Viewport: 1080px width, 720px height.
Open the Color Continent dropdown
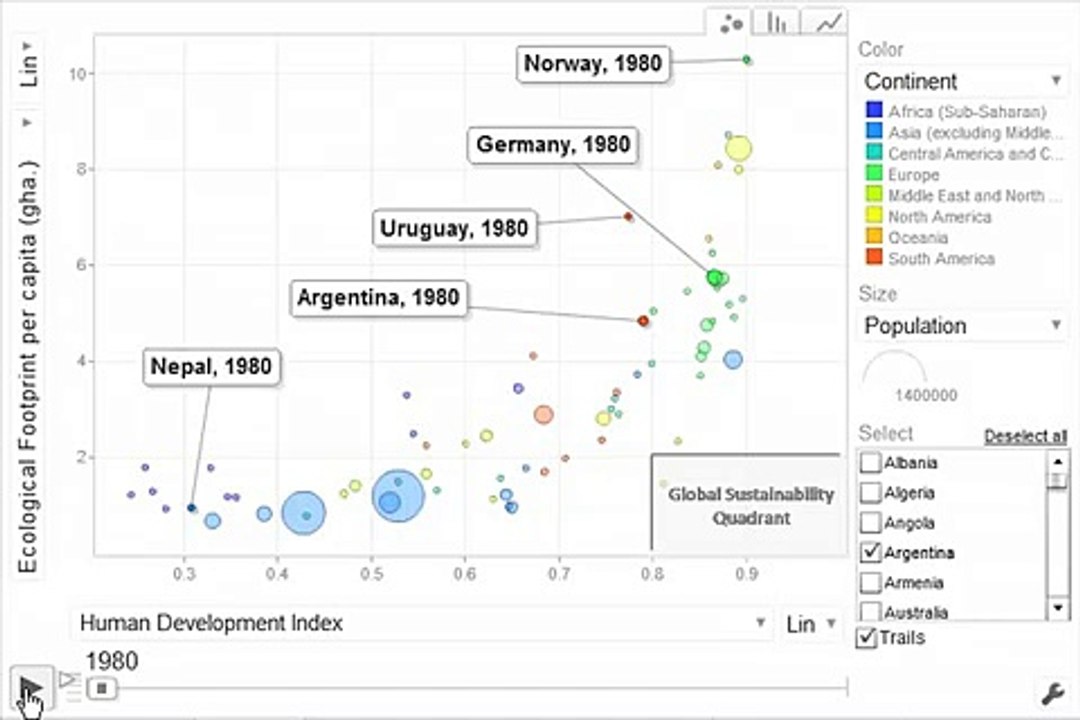tap(962, 81)
